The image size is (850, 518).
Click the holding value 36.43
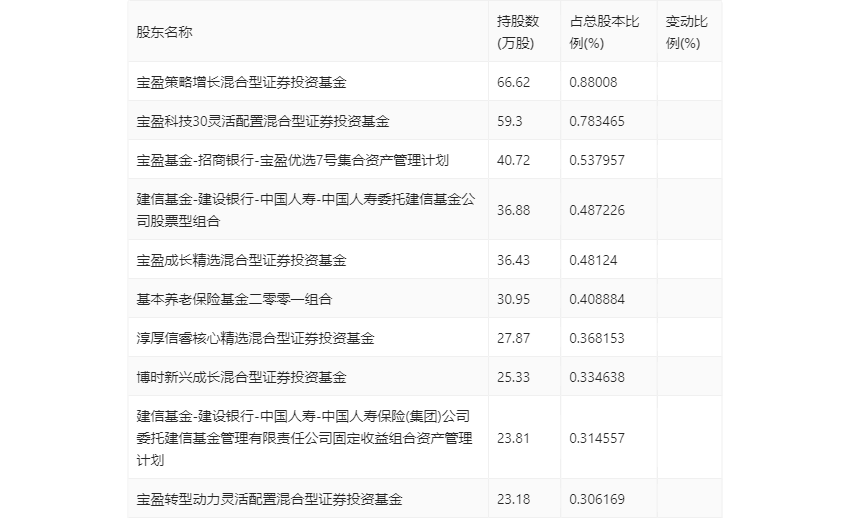(x=513, y=260)
